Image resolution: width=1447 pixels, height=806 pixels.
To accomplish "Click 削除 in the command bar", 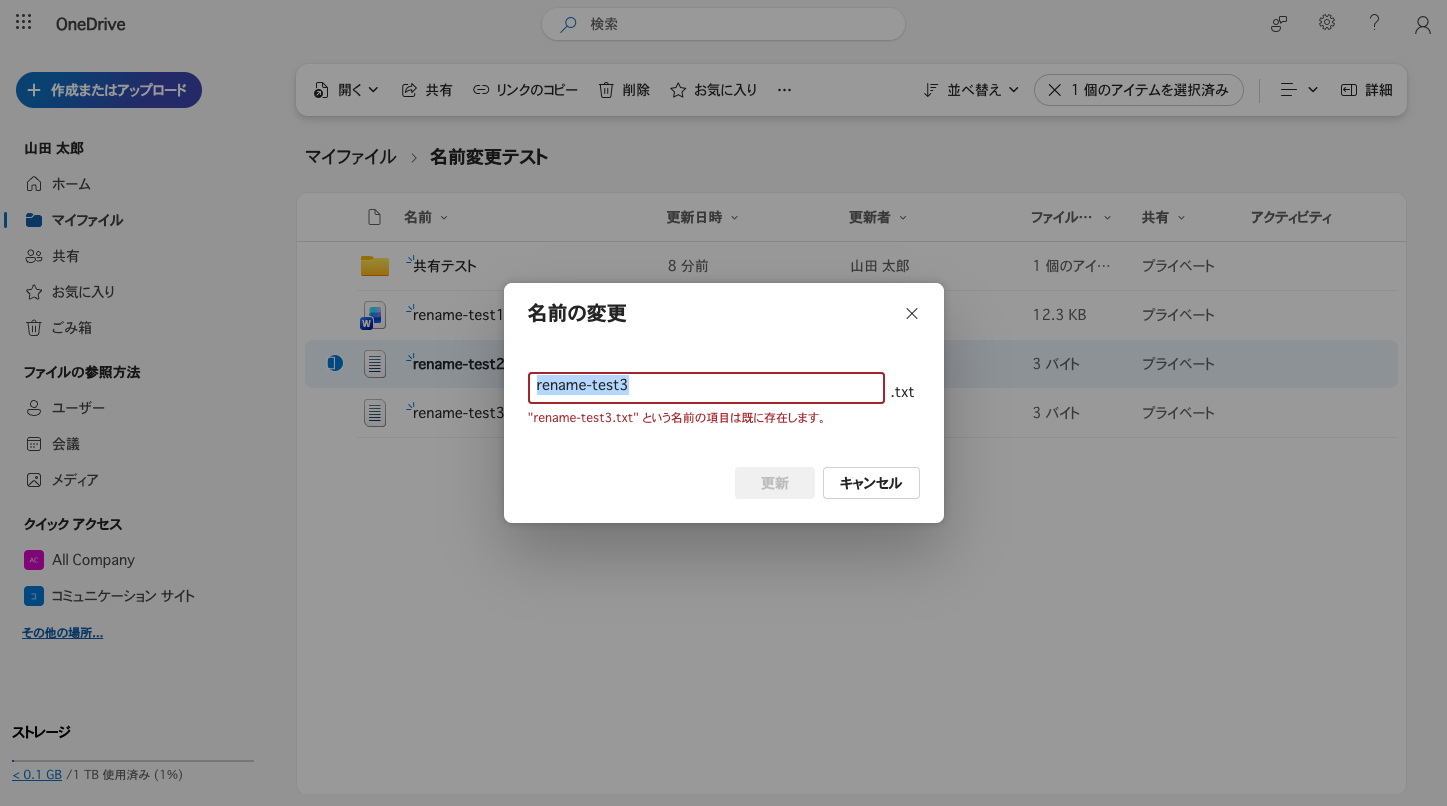I will (624, 90).
